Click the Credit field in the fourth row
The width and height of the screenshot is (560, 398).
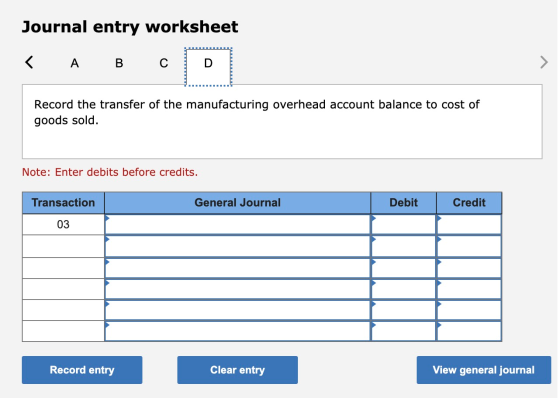(x=469, y=289)
